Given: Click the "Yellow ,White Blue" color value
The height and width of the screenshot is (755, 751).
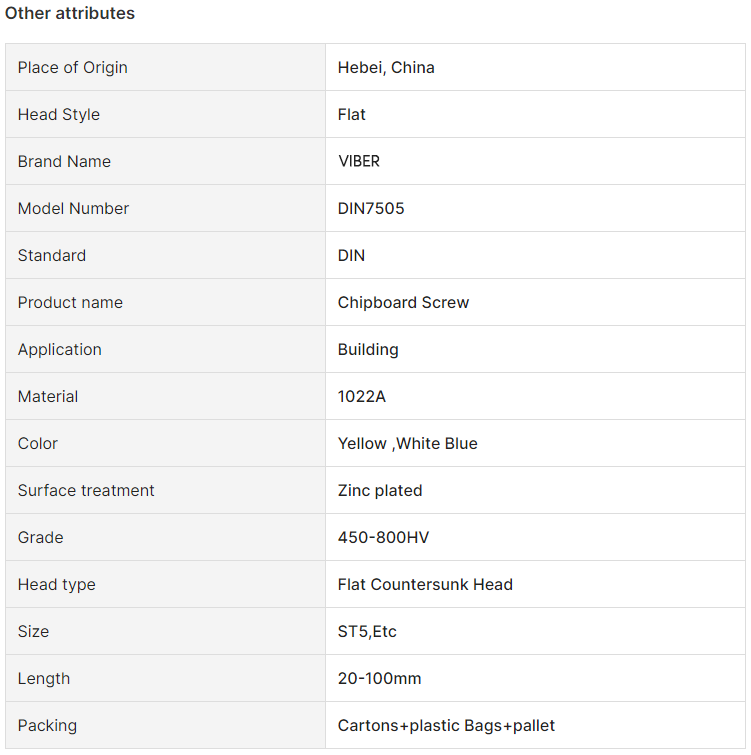Looking at the screenshot, I should coord(407,443).
